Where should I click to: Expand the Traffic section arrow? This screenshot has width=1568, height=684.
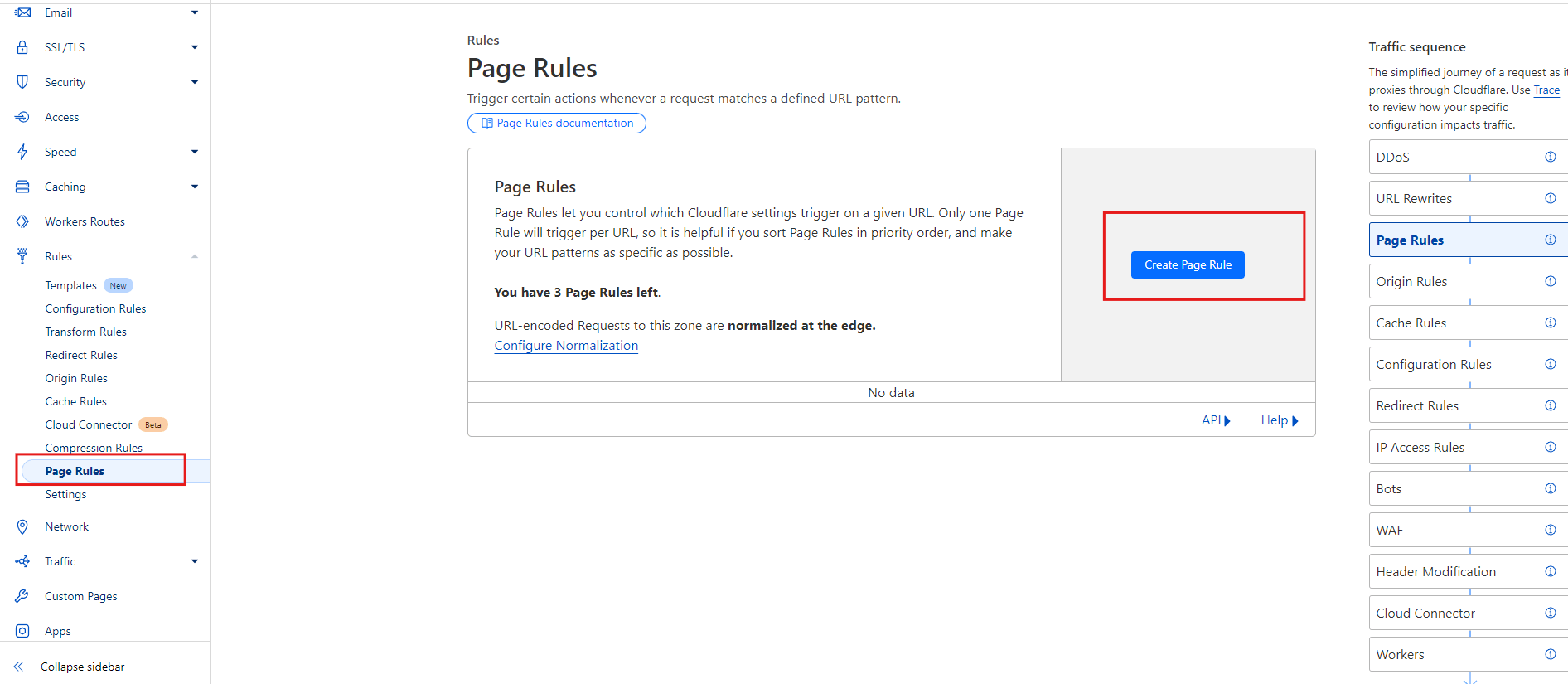195,561
